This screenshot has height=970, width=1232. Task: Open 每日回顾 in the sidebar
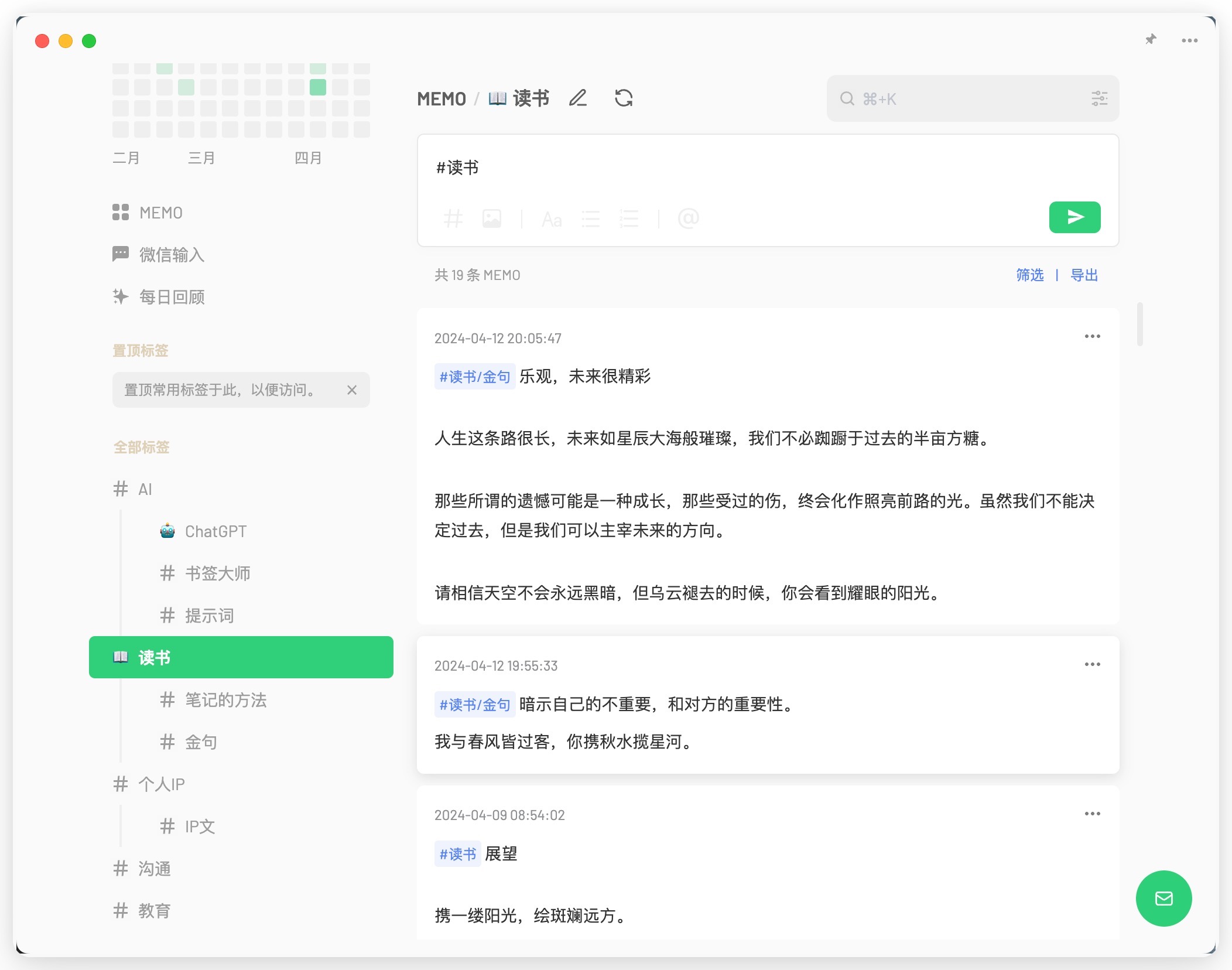coord(171,297)
